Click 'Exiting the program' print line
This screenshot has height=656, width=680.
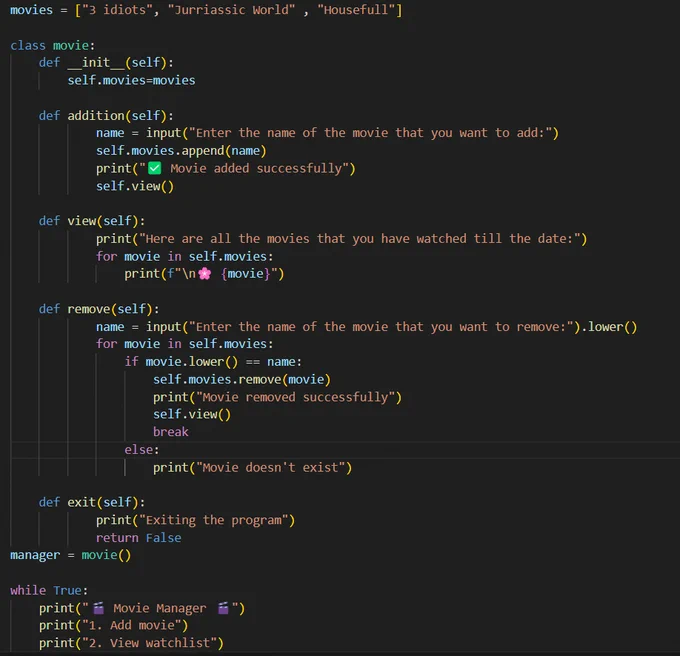(196, 520)
